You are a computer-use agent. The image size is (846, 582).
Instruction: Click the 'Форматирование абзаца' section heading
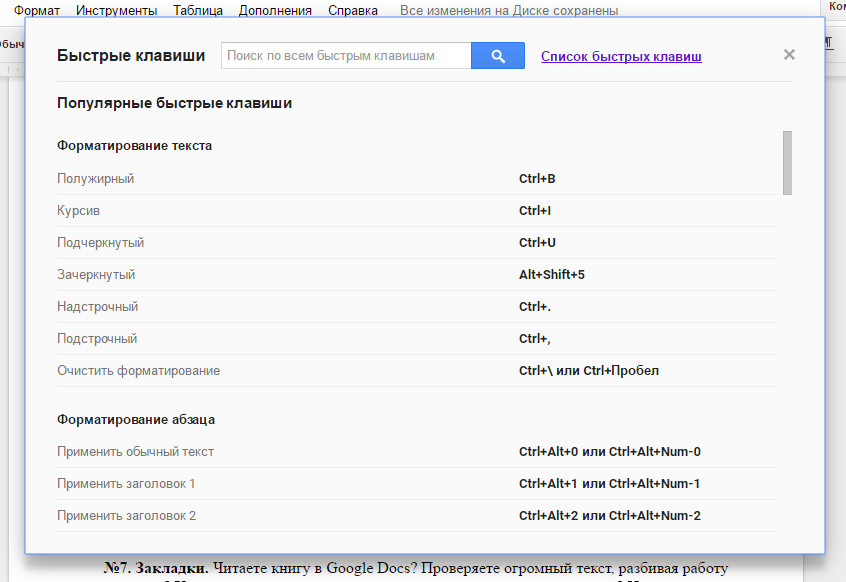click(x=136, y=420)
